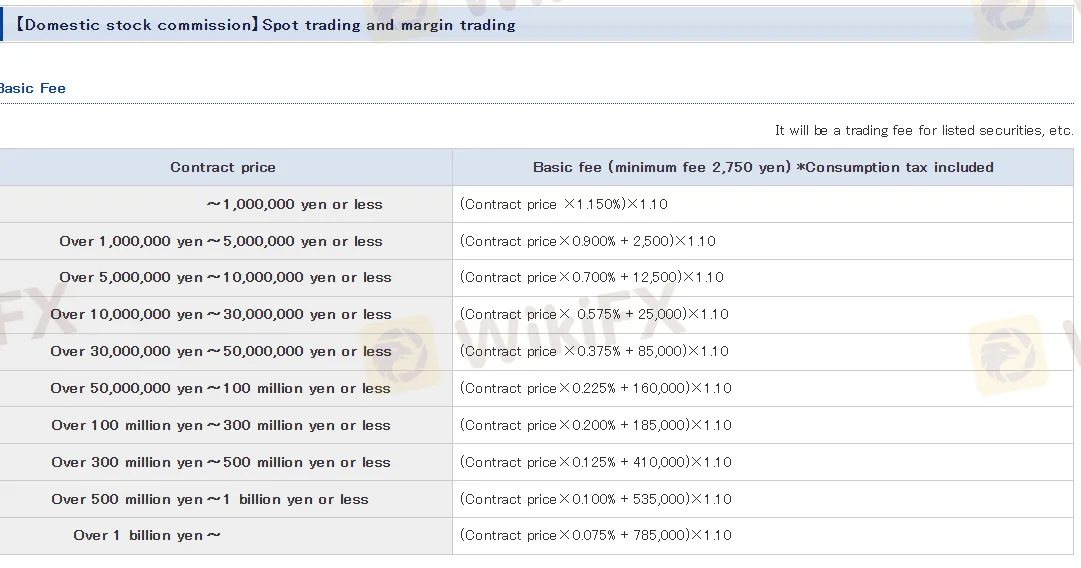Select the 0.575% + 25,000 formula

[594, 314]
